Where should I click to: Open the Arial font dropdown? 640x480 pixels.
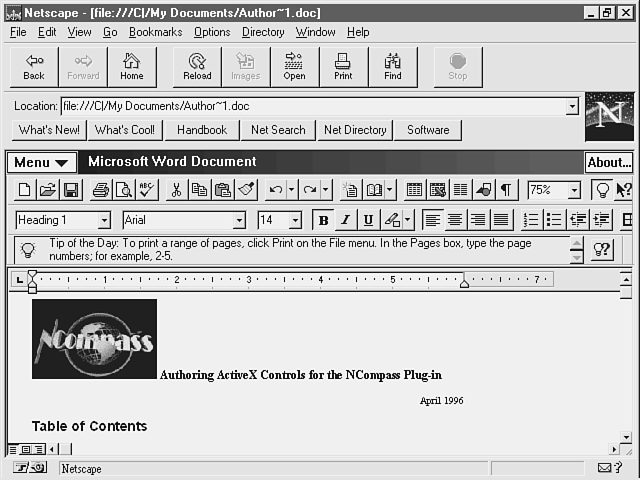coord(239,220)
